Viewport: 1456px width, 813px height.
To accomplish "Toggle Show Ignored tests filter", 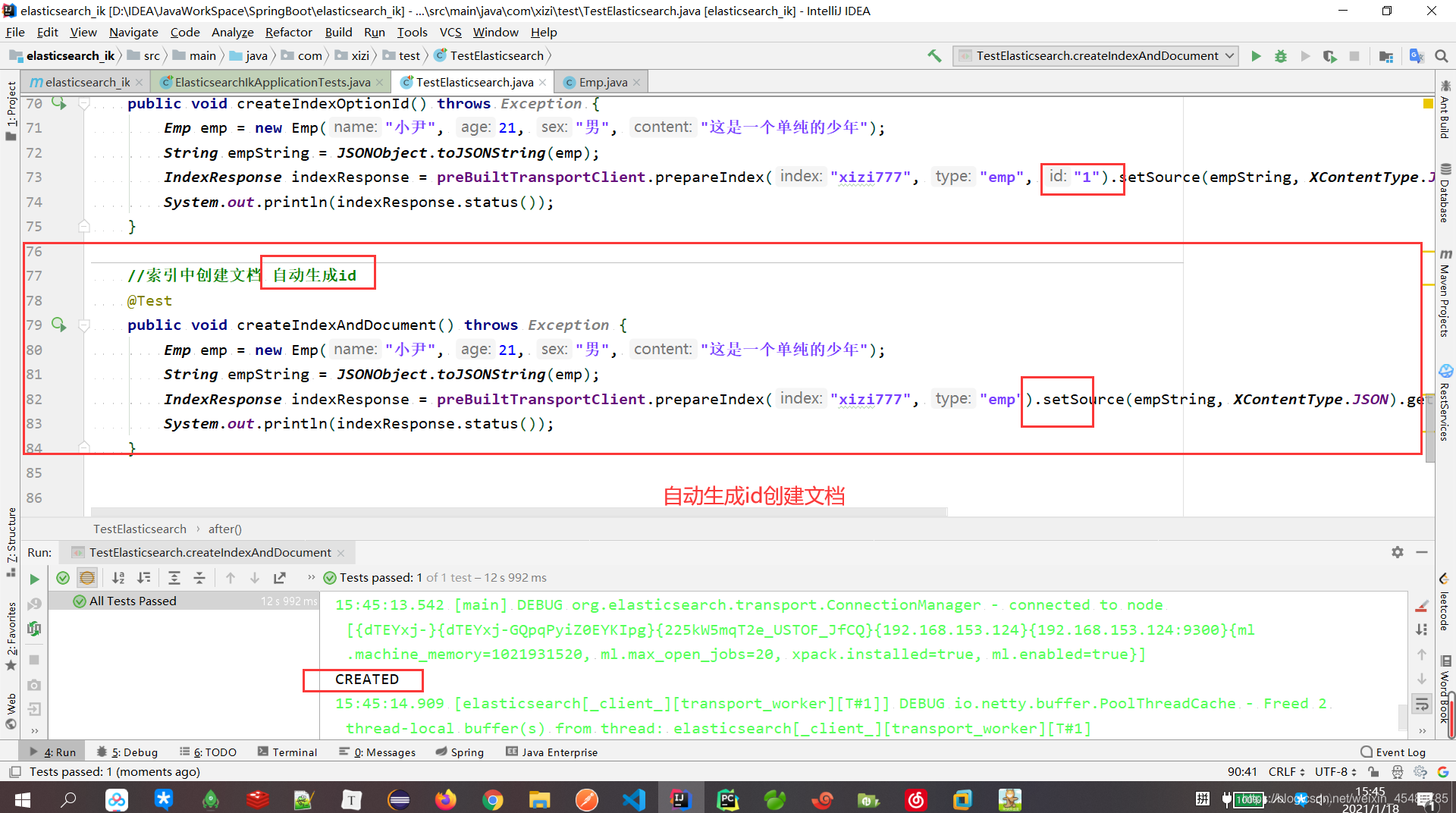I will 87,578.
